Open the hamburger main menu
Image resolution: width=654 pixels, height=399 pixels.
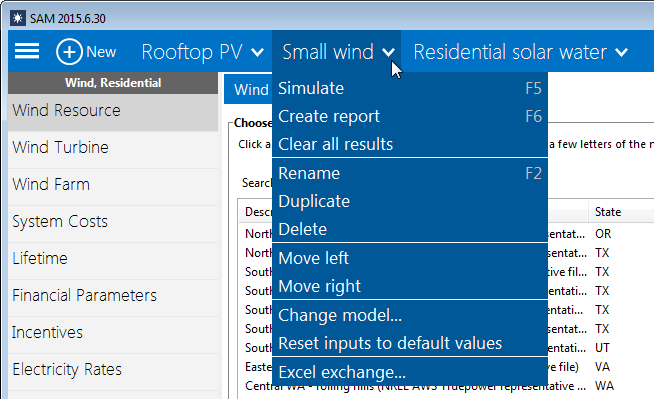tap(27, 51)
